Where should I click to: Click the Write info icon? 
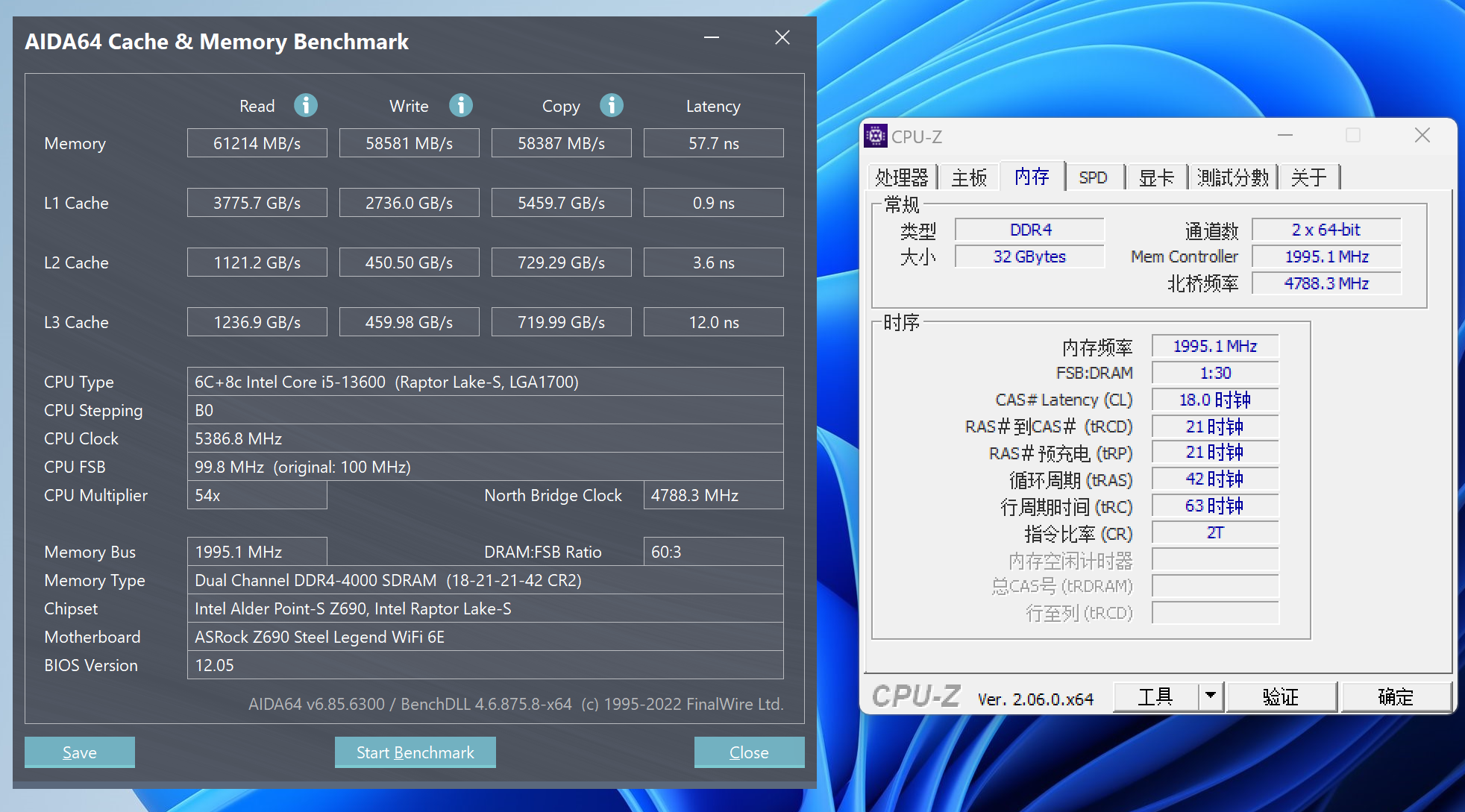click(460, 105)
